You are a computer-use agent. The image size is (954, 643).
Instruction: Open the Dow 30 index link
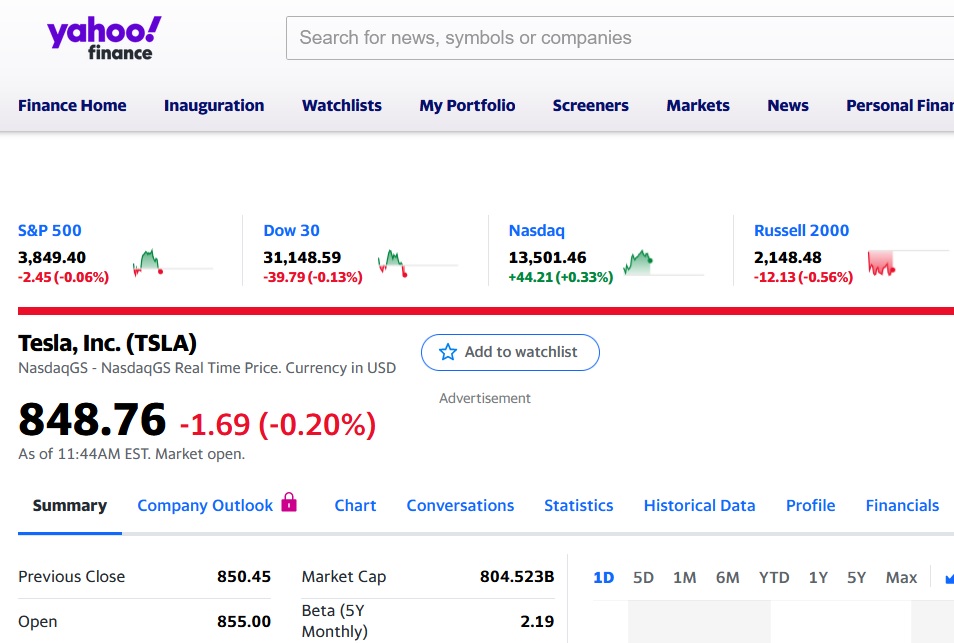point(291,231)
